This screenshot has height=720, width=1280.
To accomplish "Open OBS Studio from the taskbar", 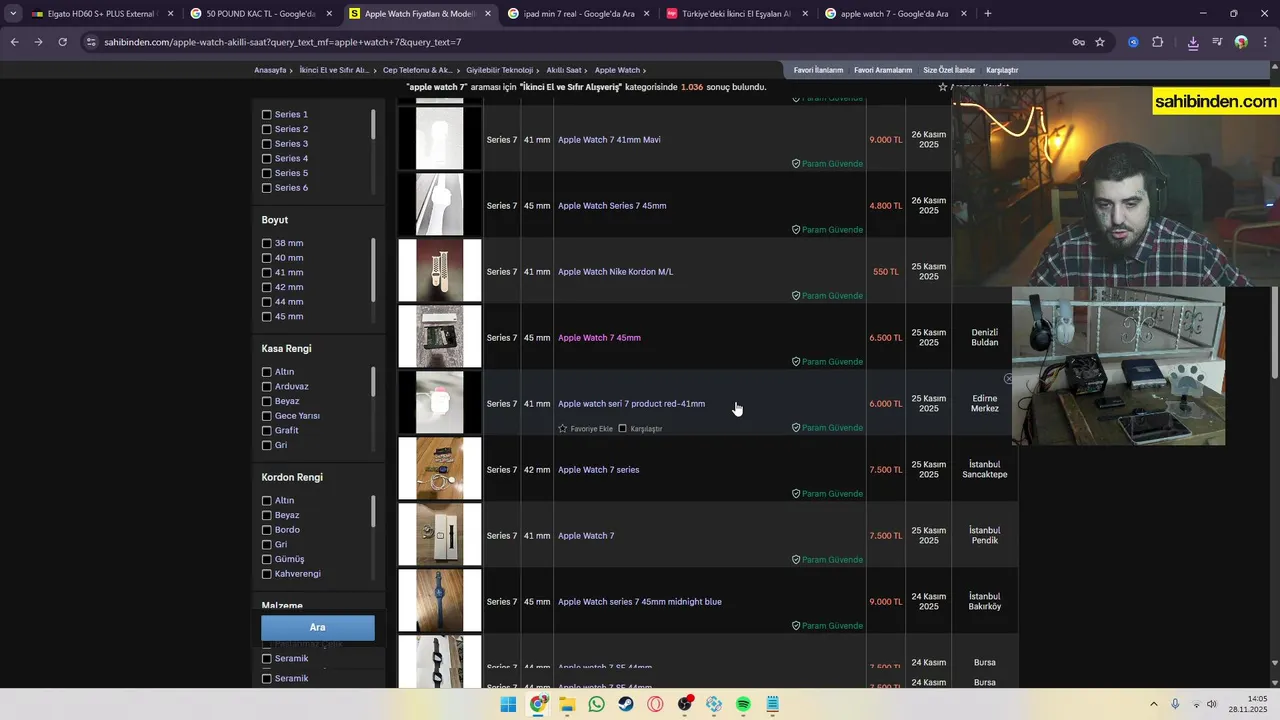I will pos(685,704).
